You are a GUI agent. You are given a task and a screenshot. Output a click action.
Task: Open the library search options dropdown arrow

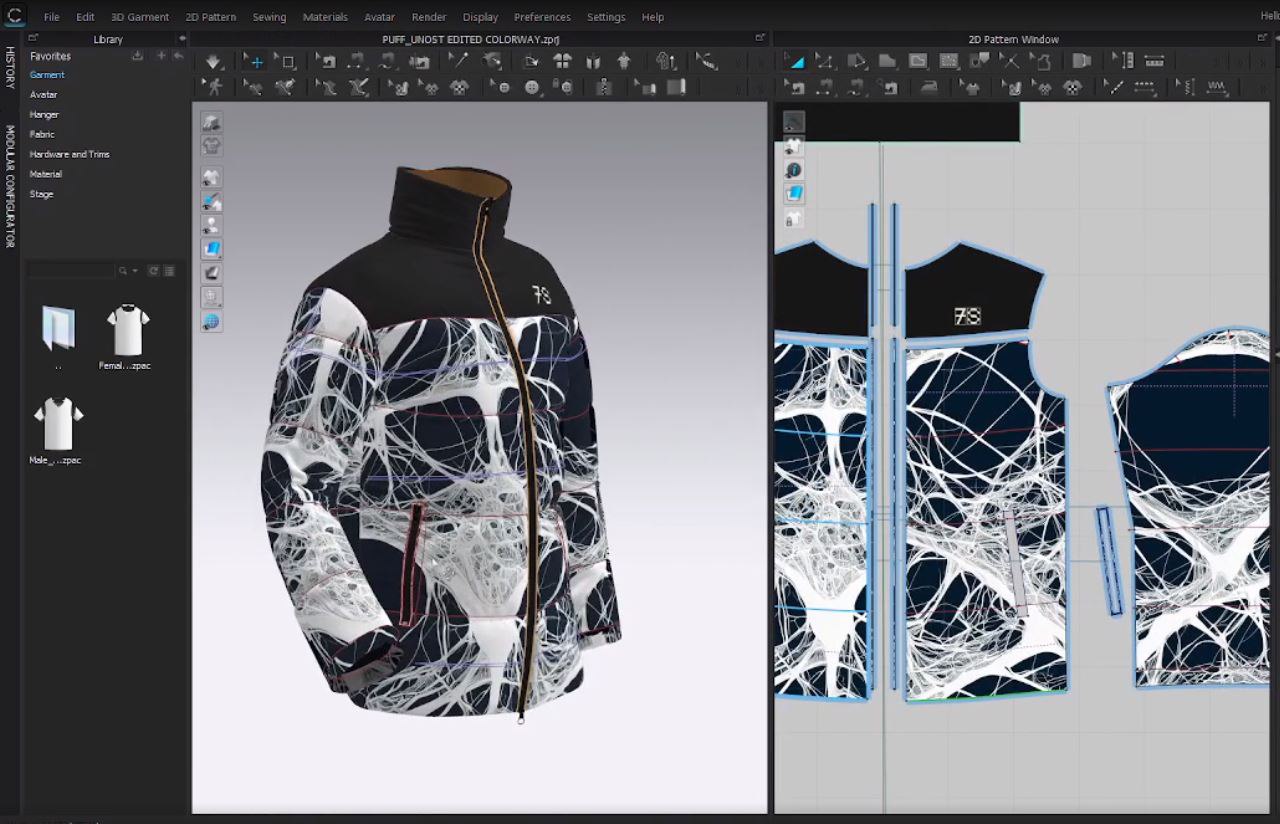135,271
